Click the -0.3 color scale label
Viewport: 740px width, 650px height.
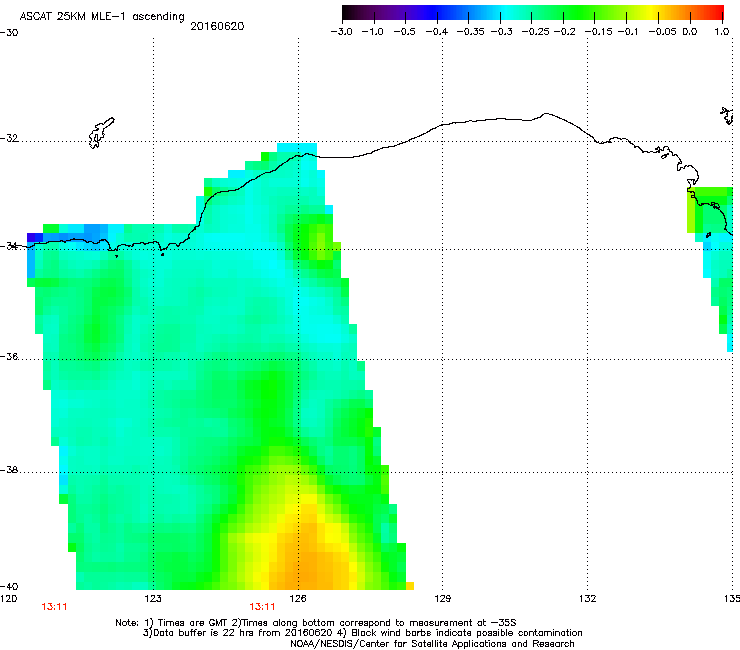tap(501, 32)
